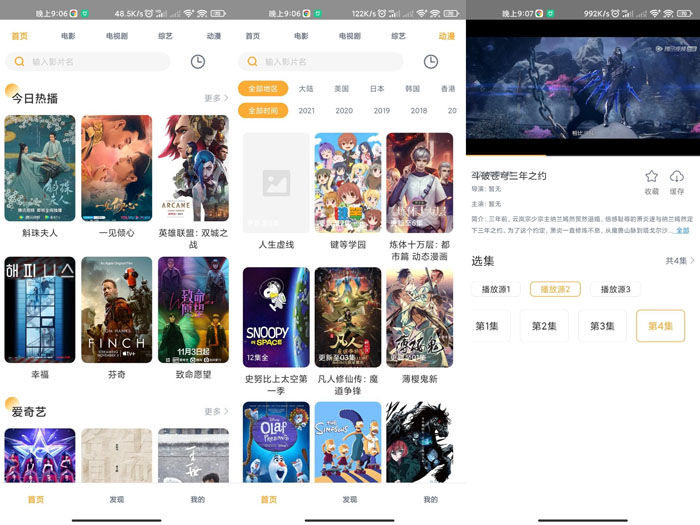Tap the clock icon above the 香港 filter
The image size is (700, 525).
tap(430, 61)
